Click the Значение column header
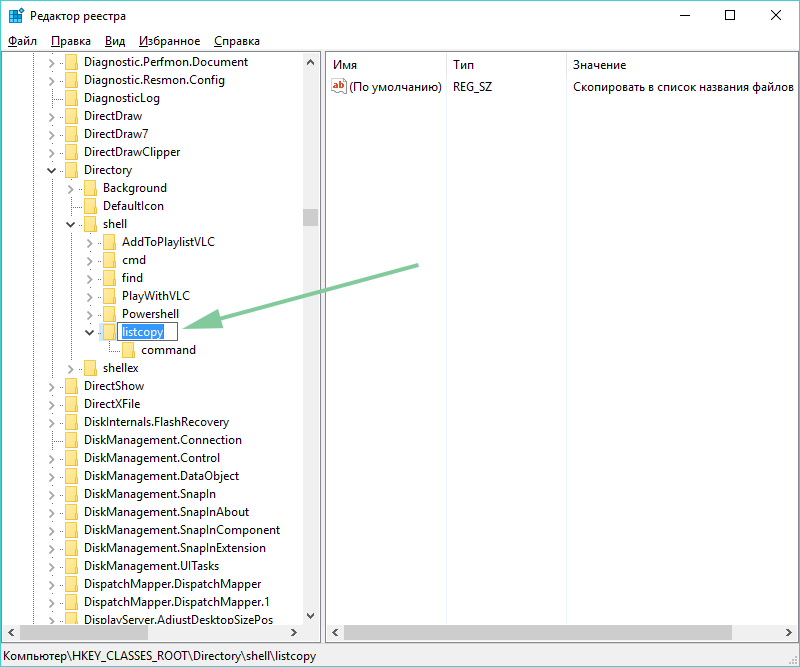This screenshot has height=667, width=800. pos(682,65)
